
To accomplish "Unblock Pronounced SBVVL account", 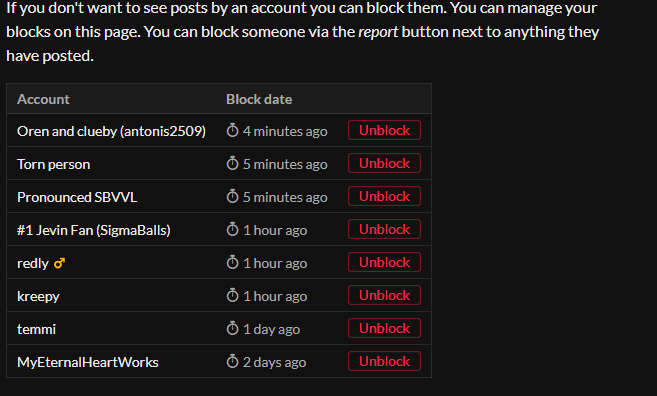I will point(384,196).
